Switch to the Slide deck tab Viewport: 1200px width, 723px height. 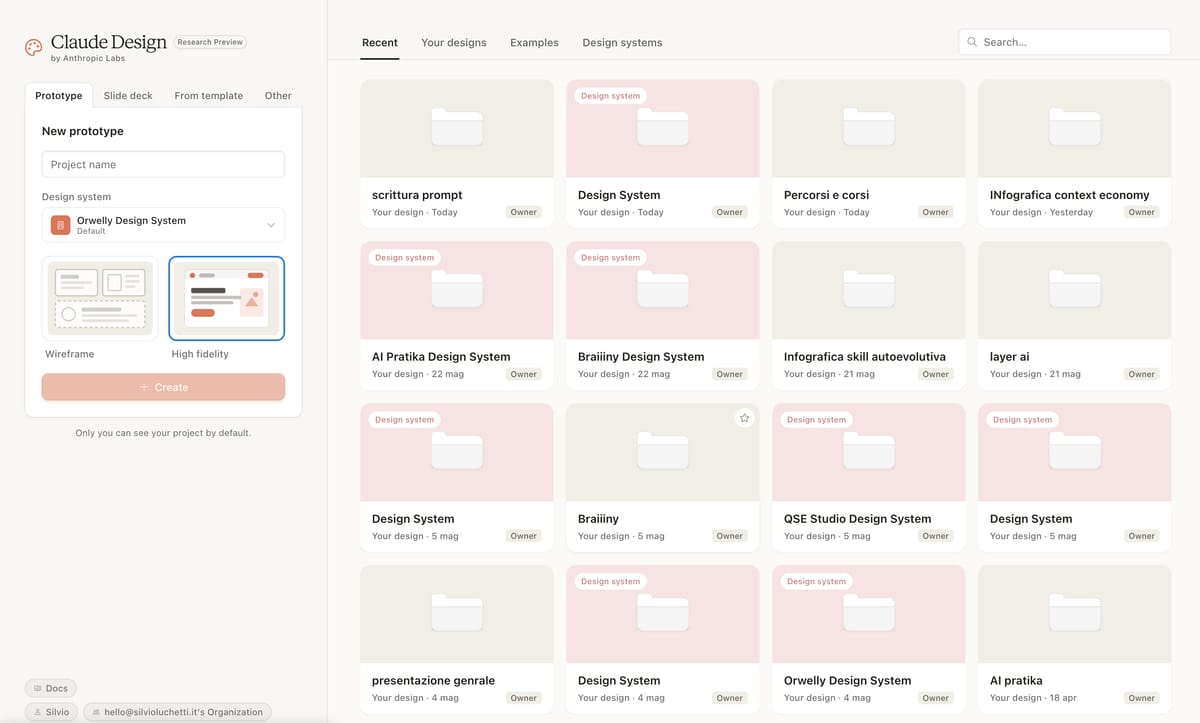coord(128,96)
